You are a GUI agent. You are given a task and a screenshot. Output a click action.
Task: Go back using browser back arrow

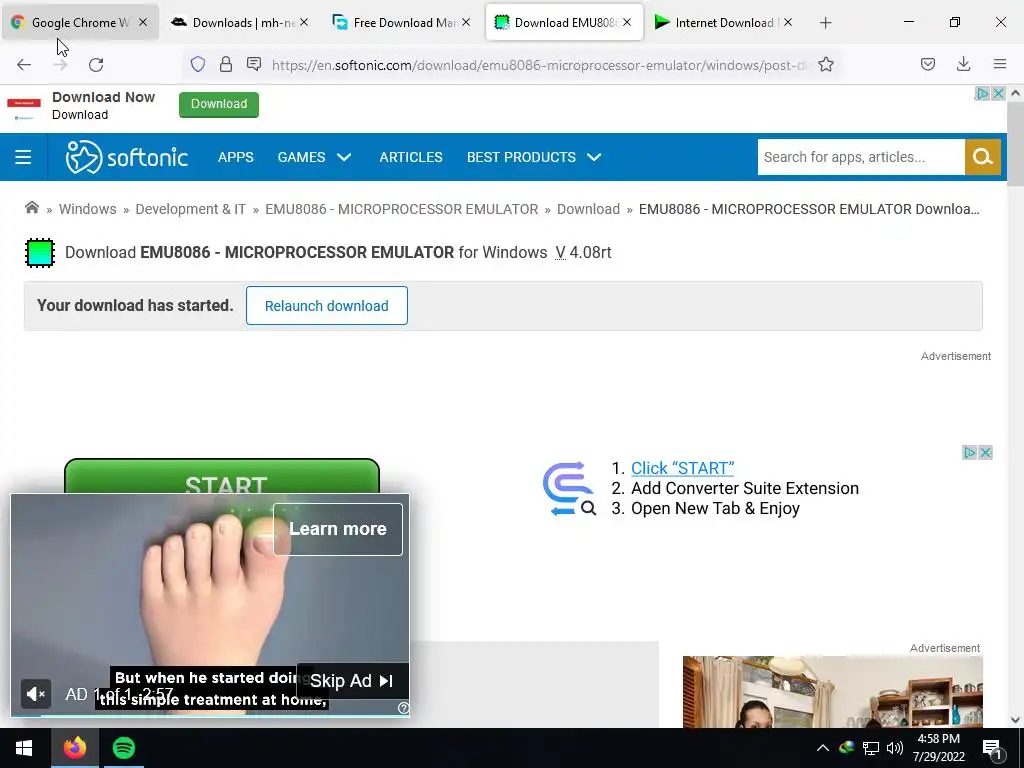coord(24,64)
